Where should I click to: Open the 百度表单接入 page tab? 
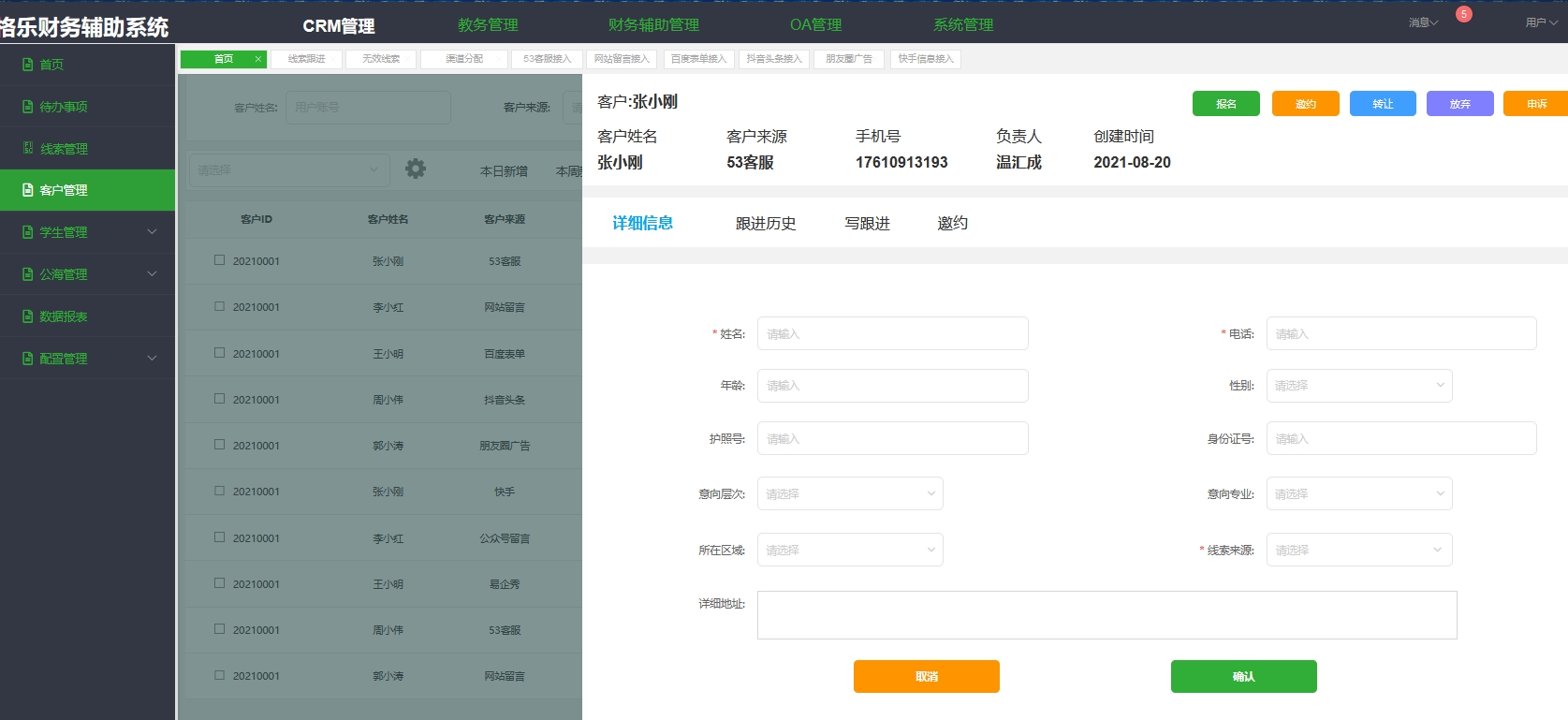click(x=698, y=59)
